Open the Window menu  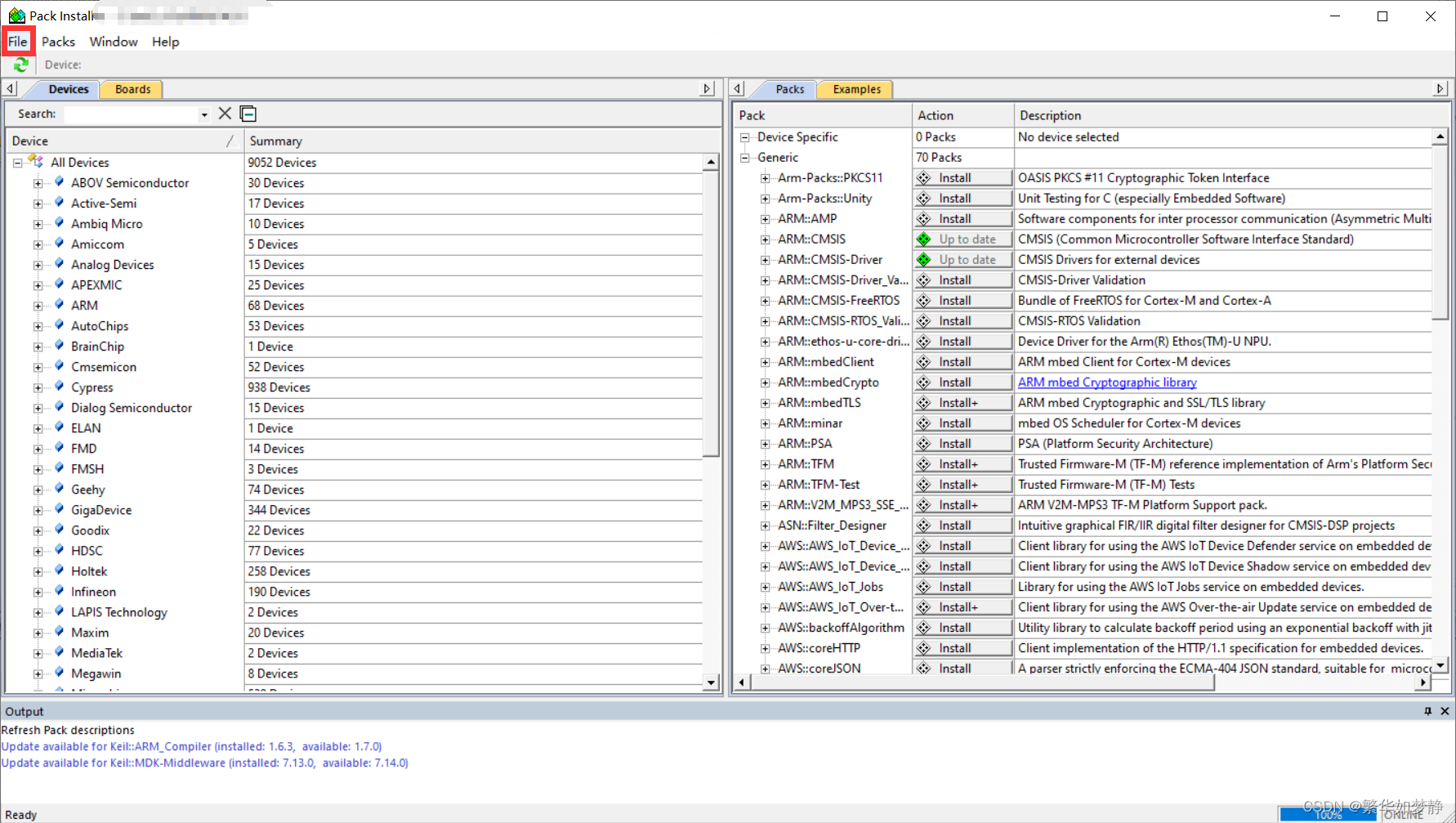114,42
